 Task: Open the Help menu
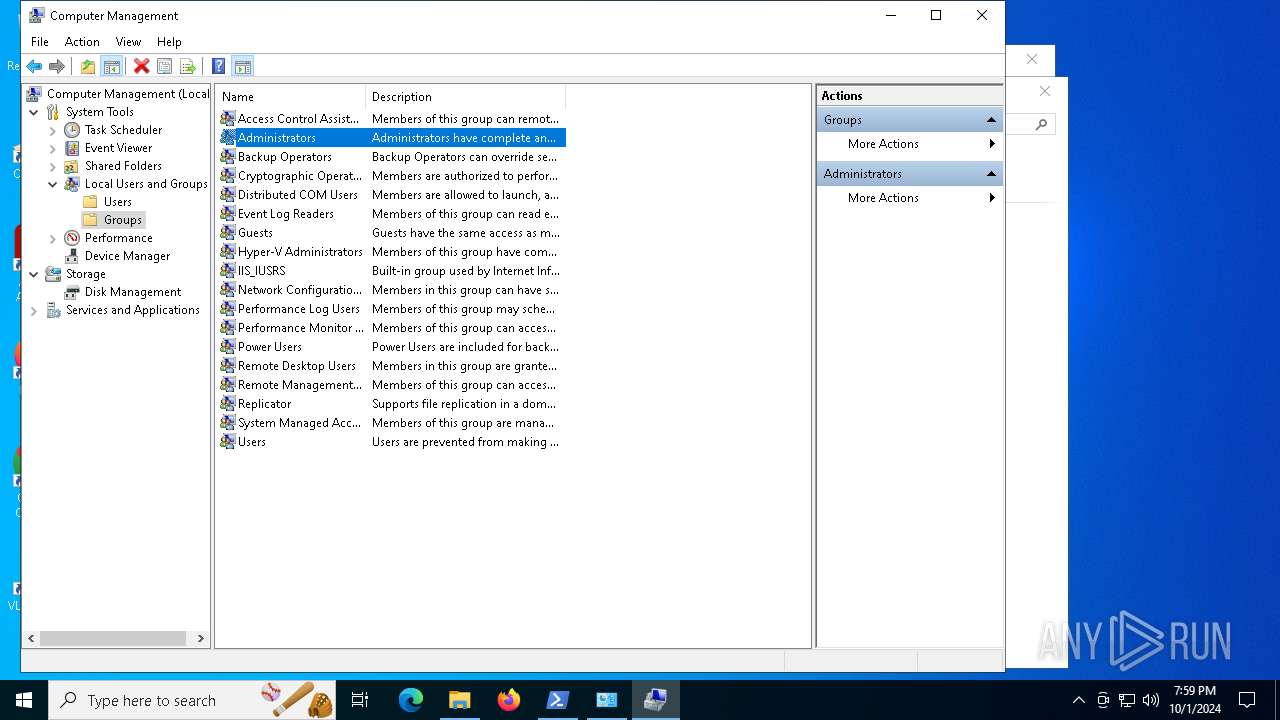[x=169, y=42]
